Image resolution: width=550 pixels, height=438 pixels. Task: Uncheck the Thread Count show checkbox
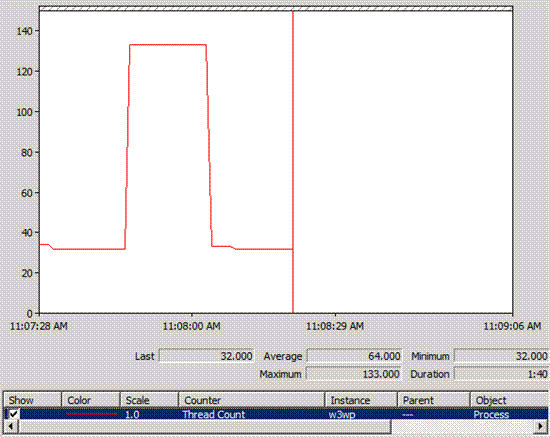pyautogui.click(x=13, y=414)
